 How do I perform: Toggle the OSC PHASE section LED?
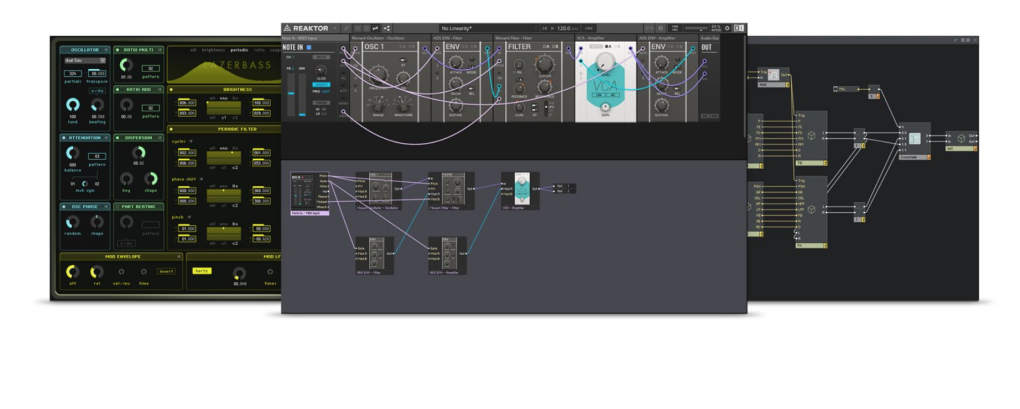(x=64, y=207)
